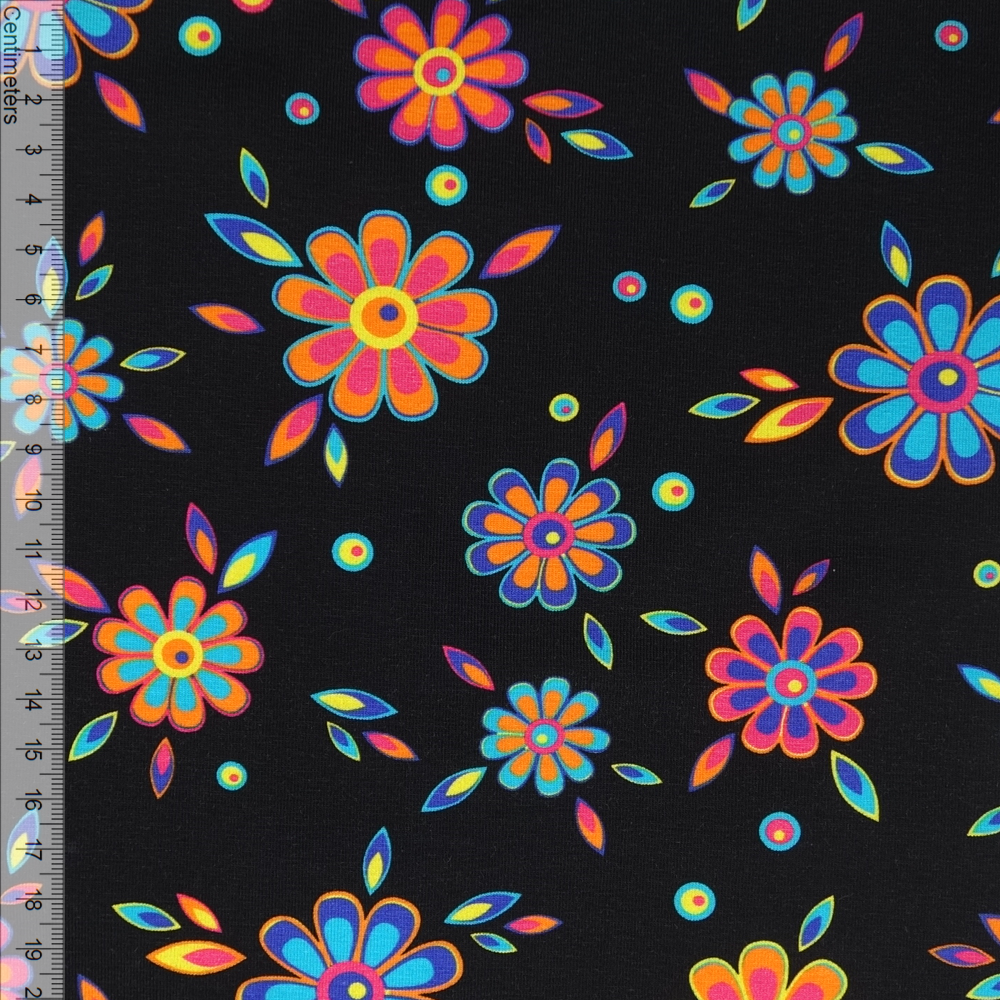1000x1000 pixels.
Task: Click the ruler mark numbered 15
Action: pyautogui.click(x=32, y=749)
